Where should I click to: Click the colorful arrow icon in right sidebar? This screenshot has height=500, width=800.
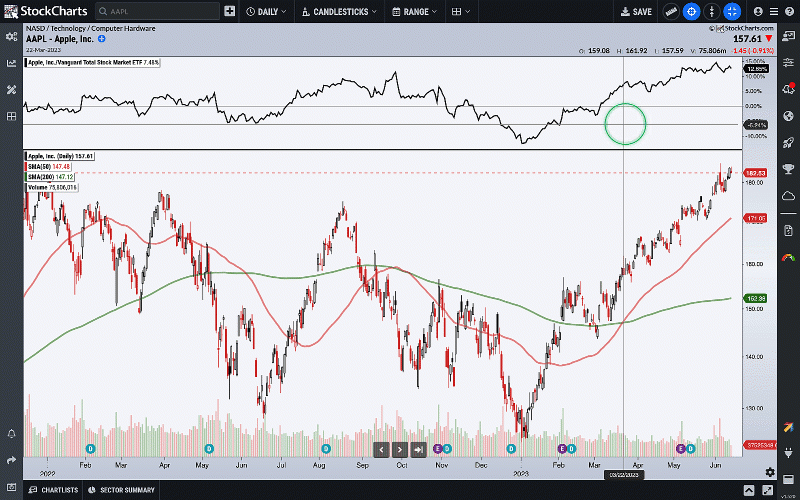click(x=788, y=427)
